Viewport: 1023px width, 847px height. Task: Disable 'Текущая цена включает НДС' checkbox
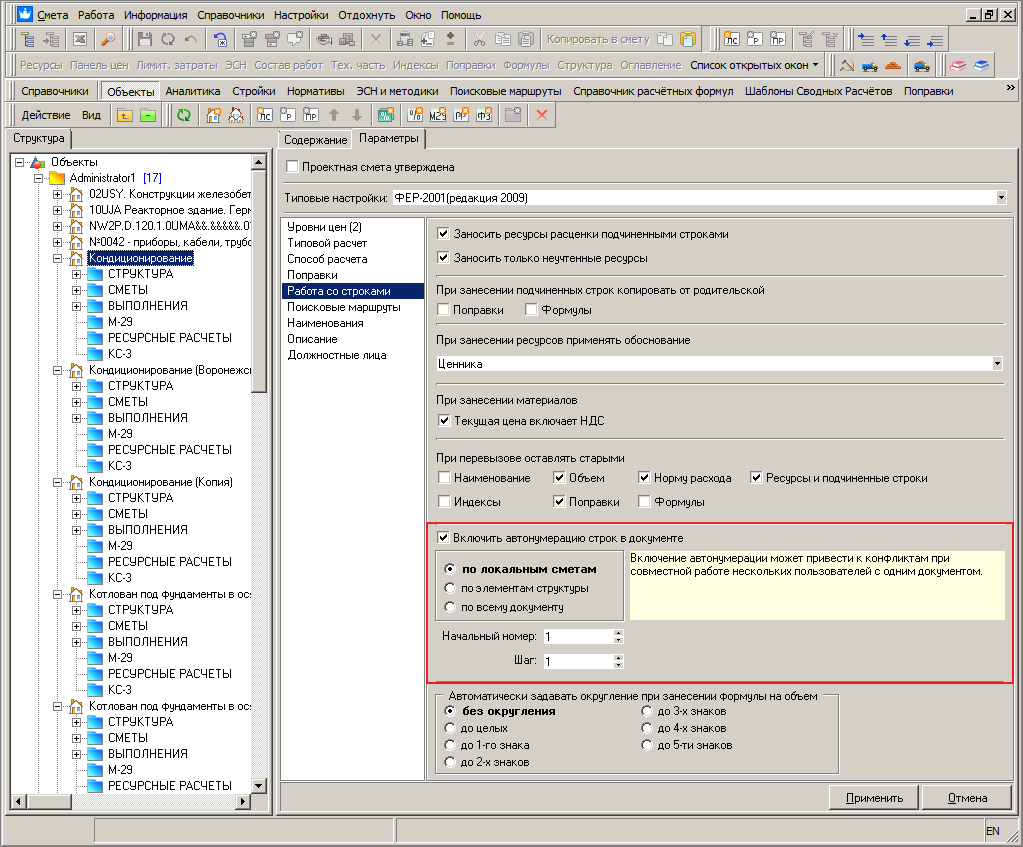(x=444, y=421)
